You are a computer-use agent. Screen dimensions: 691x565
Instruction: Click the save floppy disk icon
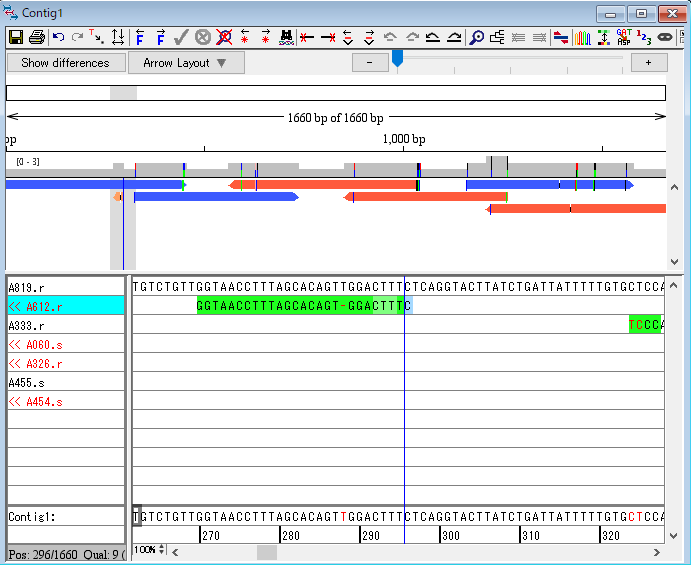16,37
